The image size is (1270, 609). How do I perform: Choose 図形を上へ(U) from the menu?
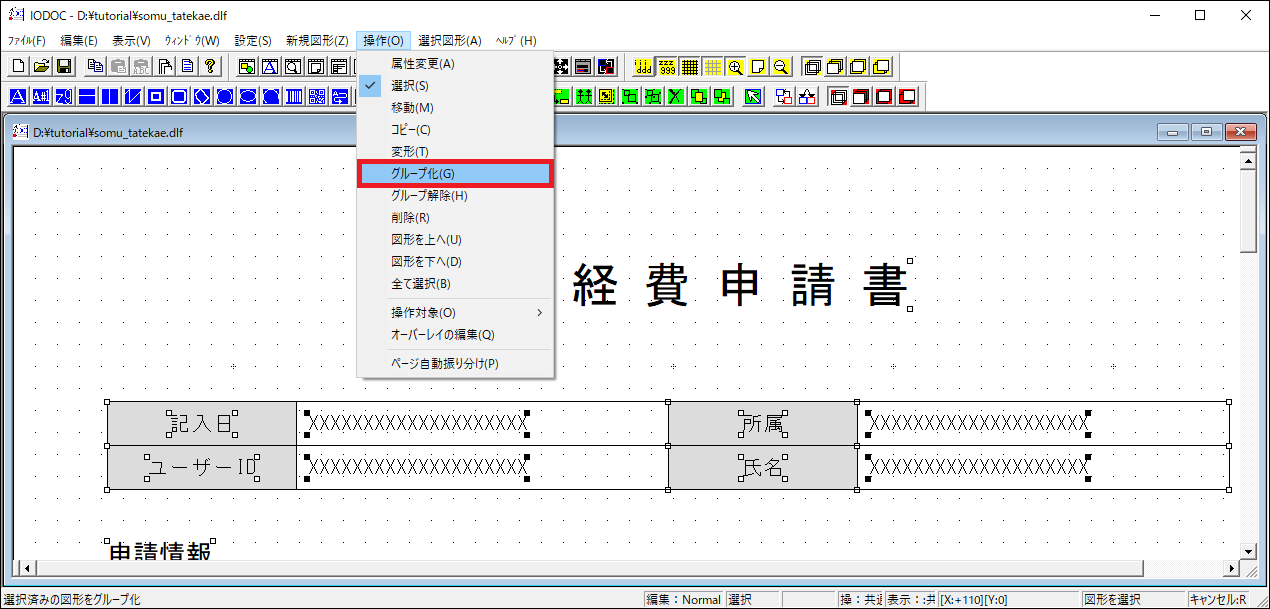point(455,240)
